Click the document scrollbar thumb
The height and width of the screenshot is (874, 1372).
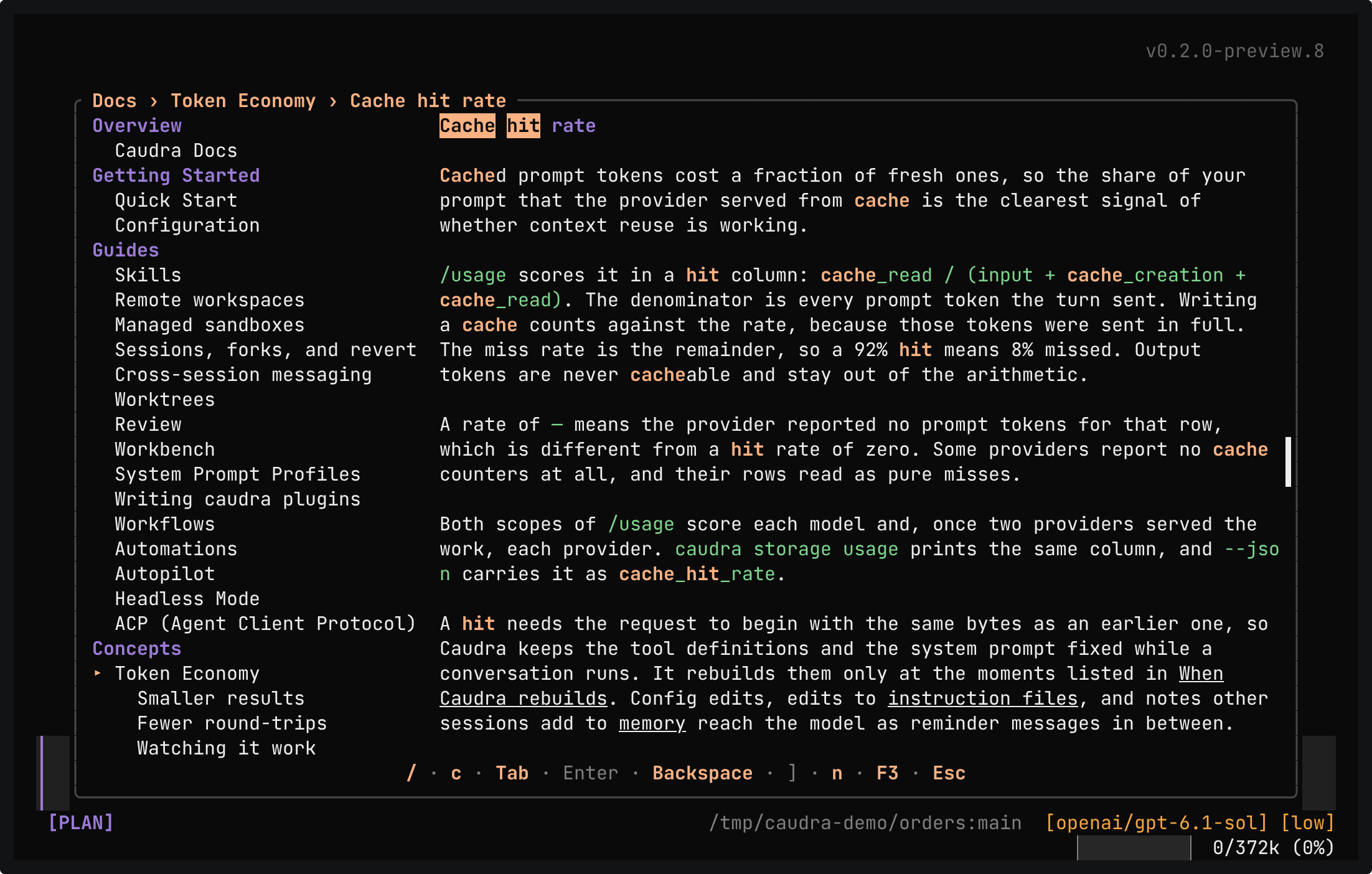[1288, 462]
